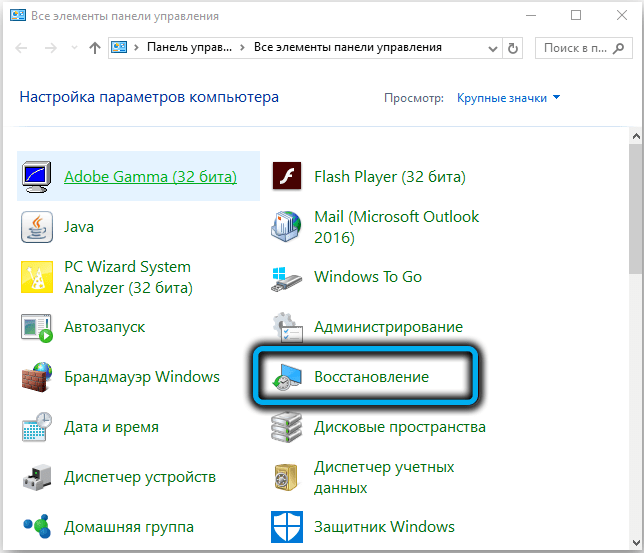
Task: Click the Все элементы панели управления breadcrumb
Action: point(347,47)
